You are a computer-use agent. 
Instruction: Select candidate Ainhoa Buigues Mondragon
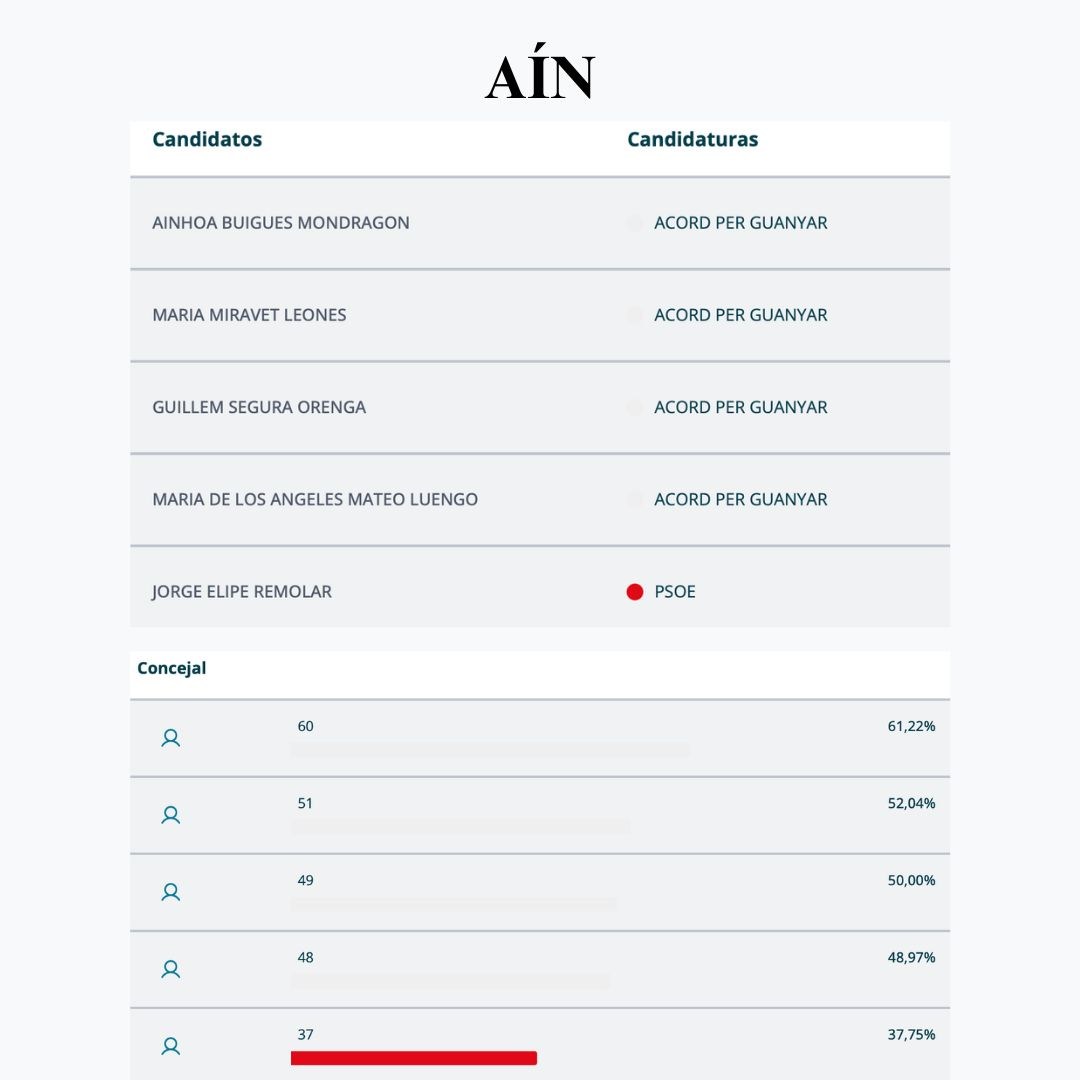[x=280, y=223]
